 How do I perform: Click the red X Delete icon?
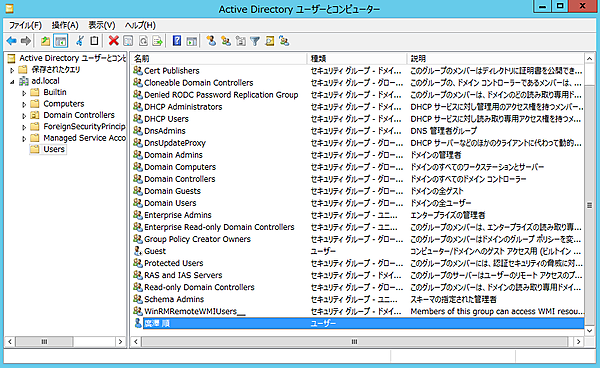(x=114, y=41)
